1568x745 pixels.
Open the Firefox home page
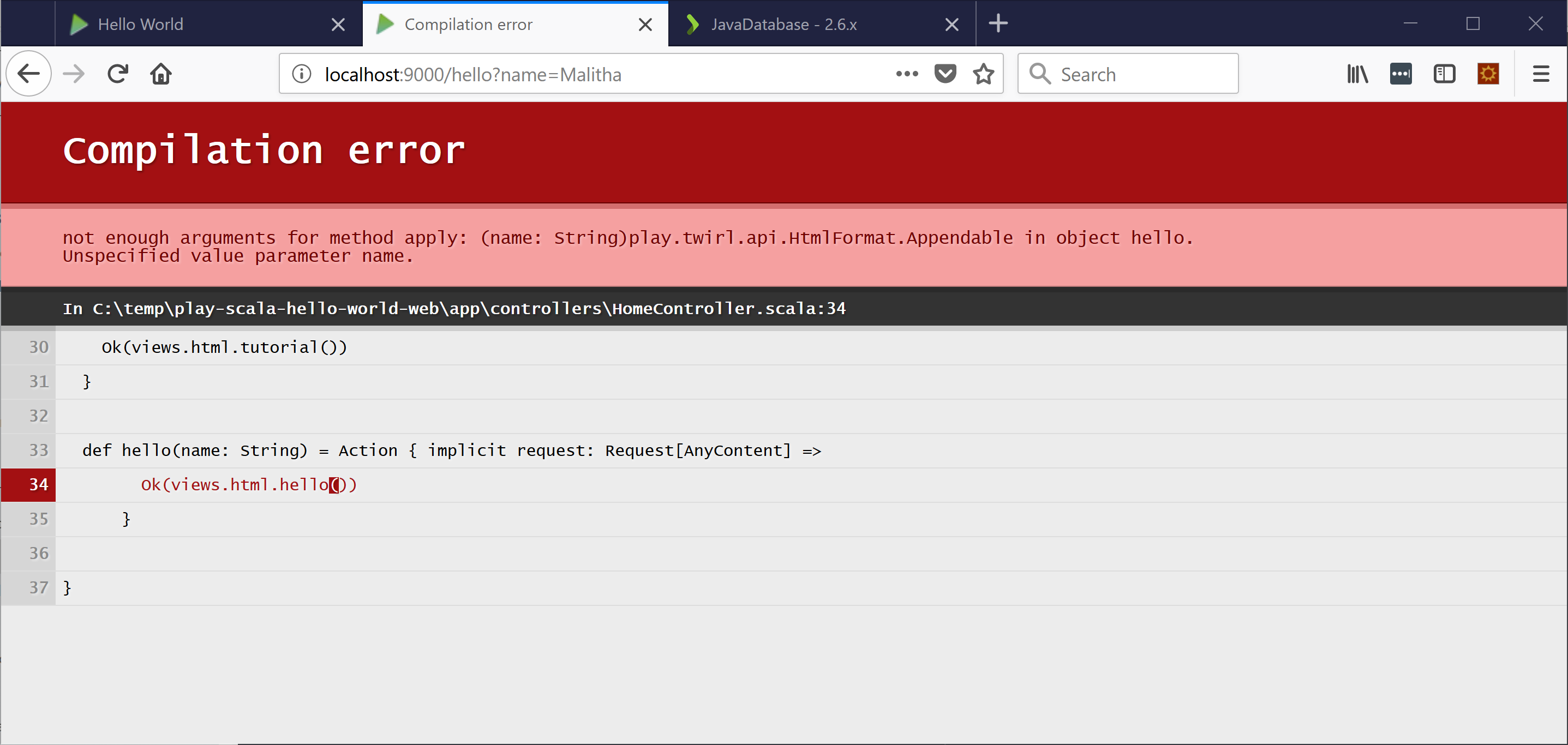point(161,74)
